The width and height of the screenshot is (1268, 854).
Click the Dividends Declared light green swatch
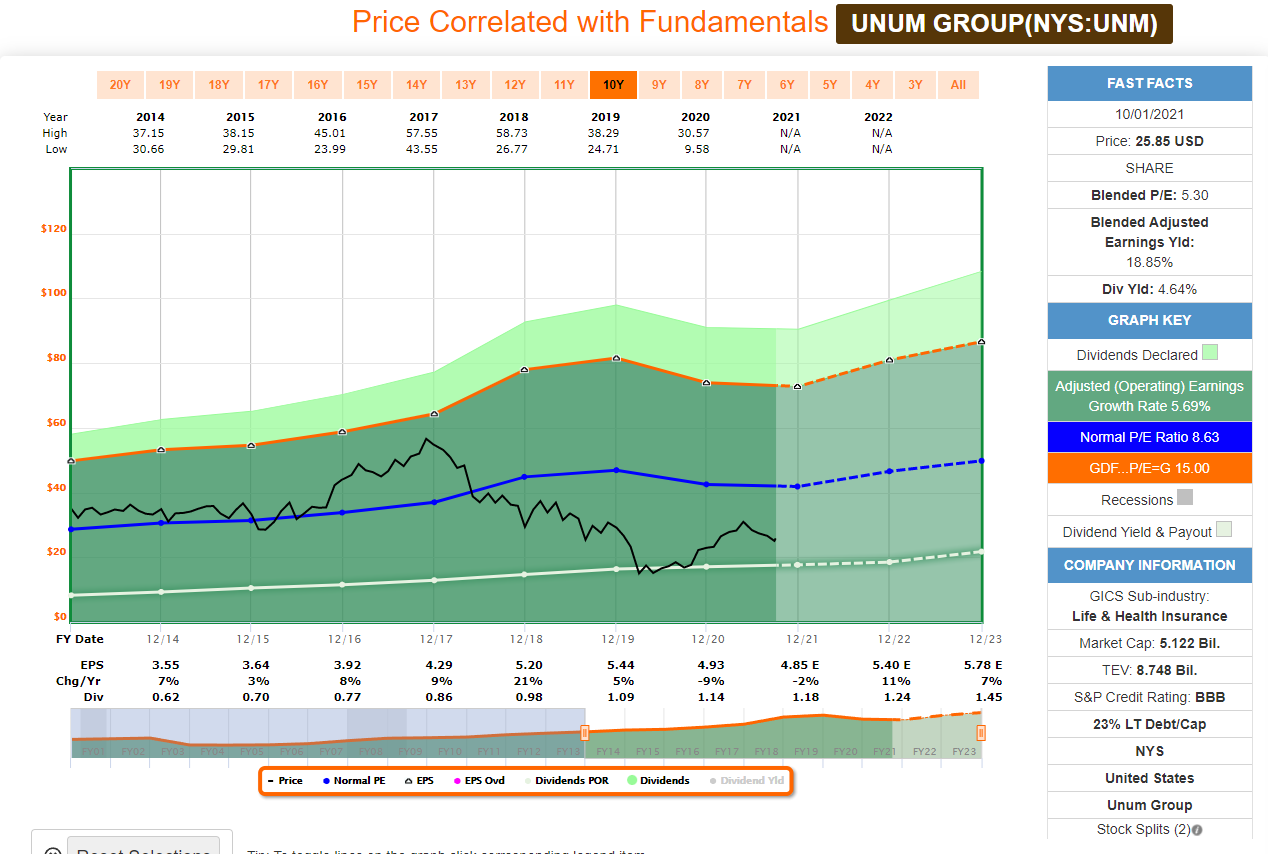click(x=1210, y=353)
